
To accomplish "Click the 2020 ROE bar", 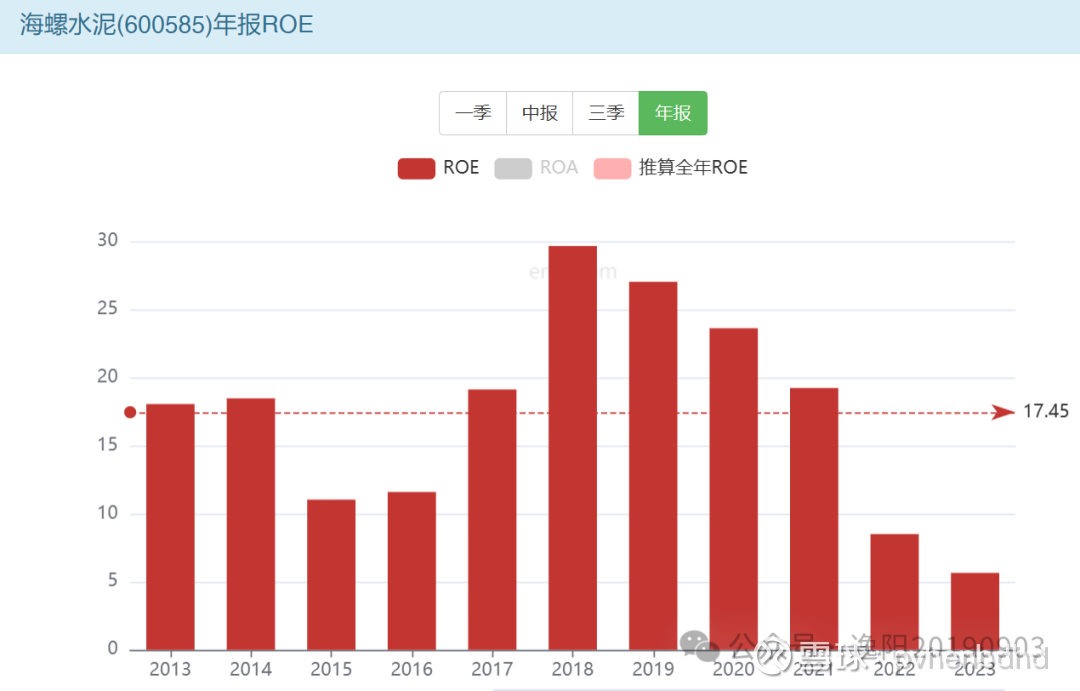I will point(734,489).
